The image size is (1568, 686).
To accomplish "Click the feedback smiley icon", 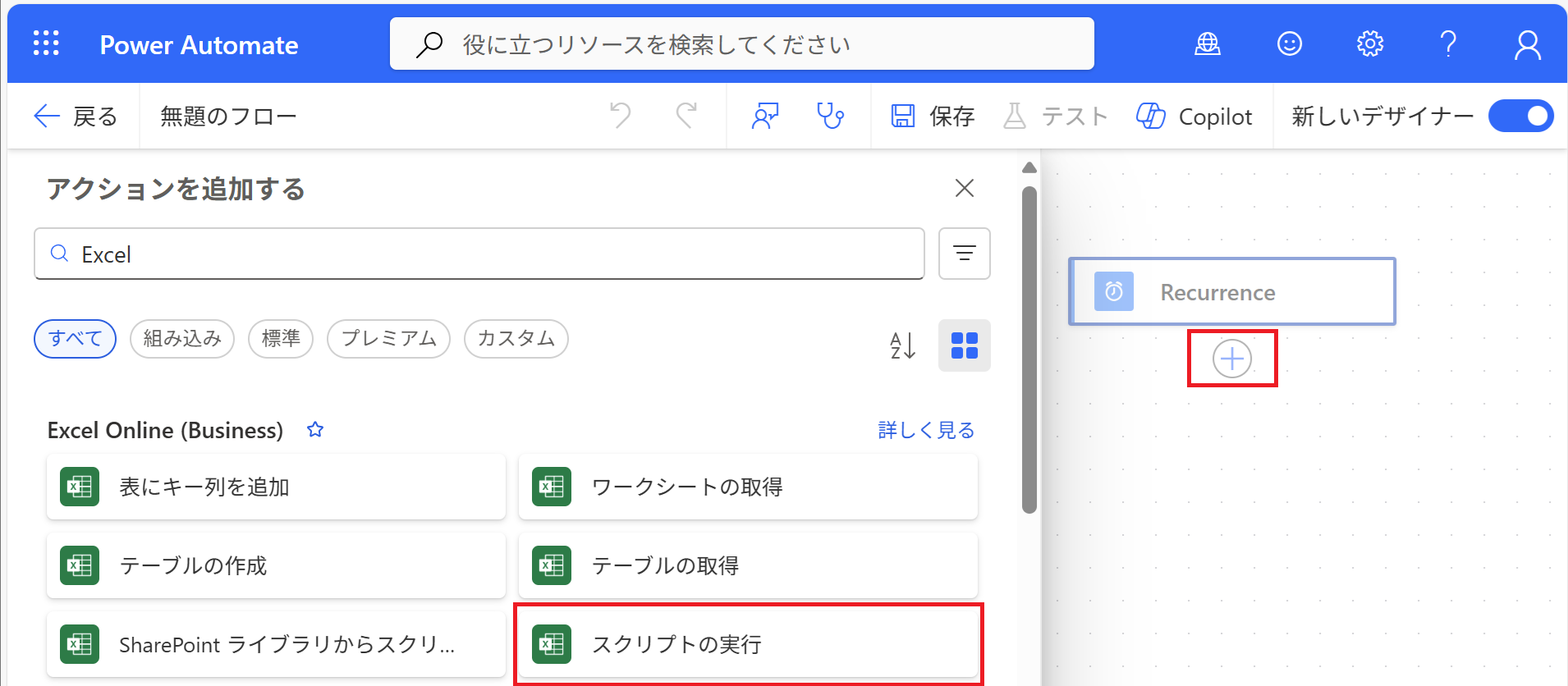I will tap(1289, 43).
